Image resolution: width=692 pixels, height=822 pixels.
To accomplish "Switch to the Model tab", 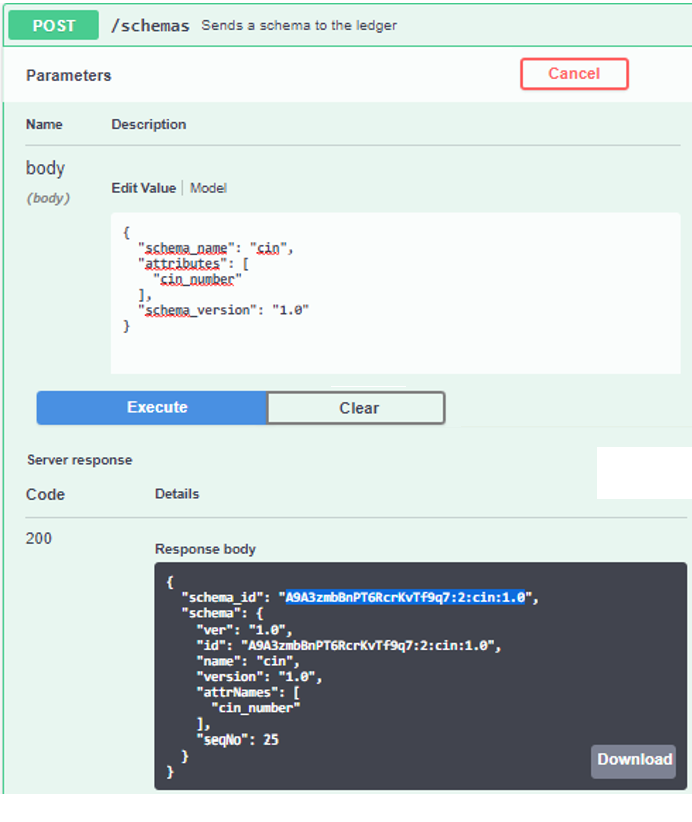I will (208, 188).
